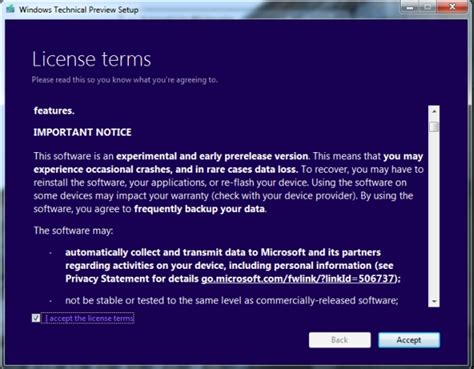Maximize the setup window

(428, 7)
